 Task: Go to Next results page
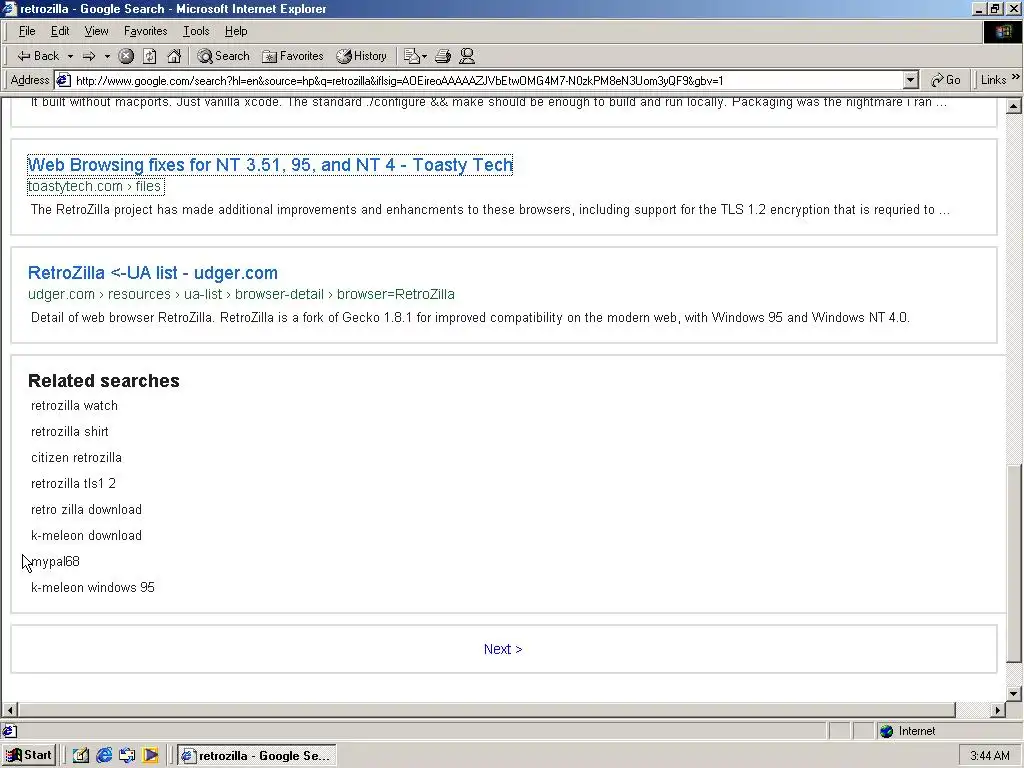tap(503, 649)
